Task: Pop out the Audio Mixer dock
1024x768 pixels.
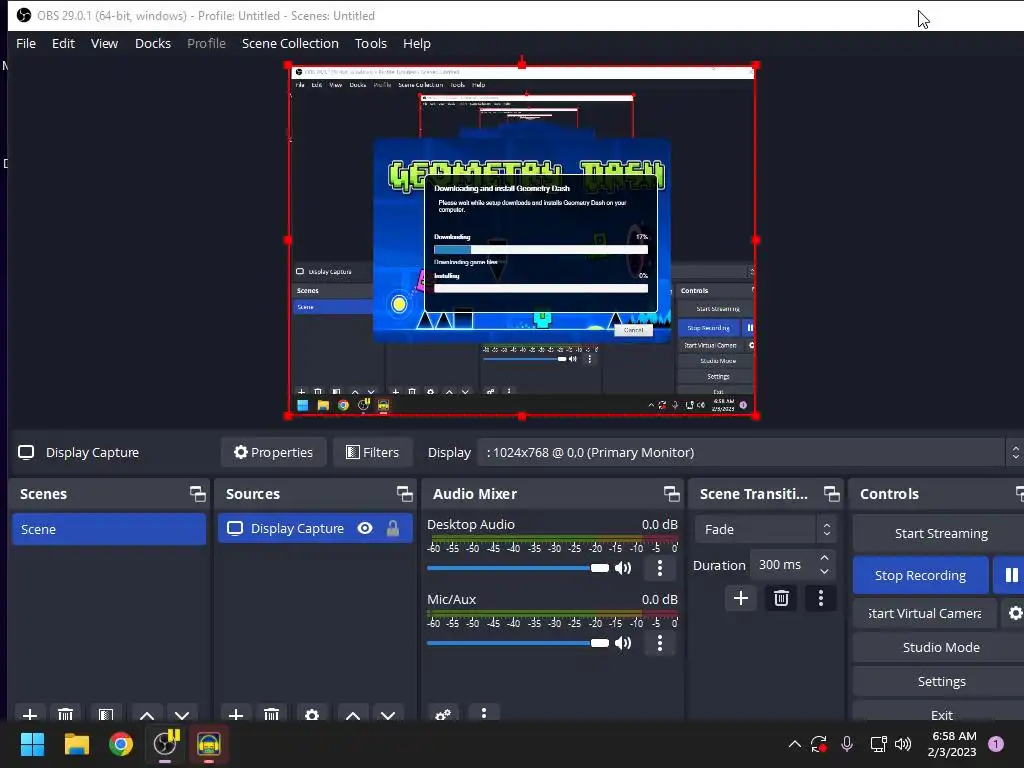Action: 671,494
